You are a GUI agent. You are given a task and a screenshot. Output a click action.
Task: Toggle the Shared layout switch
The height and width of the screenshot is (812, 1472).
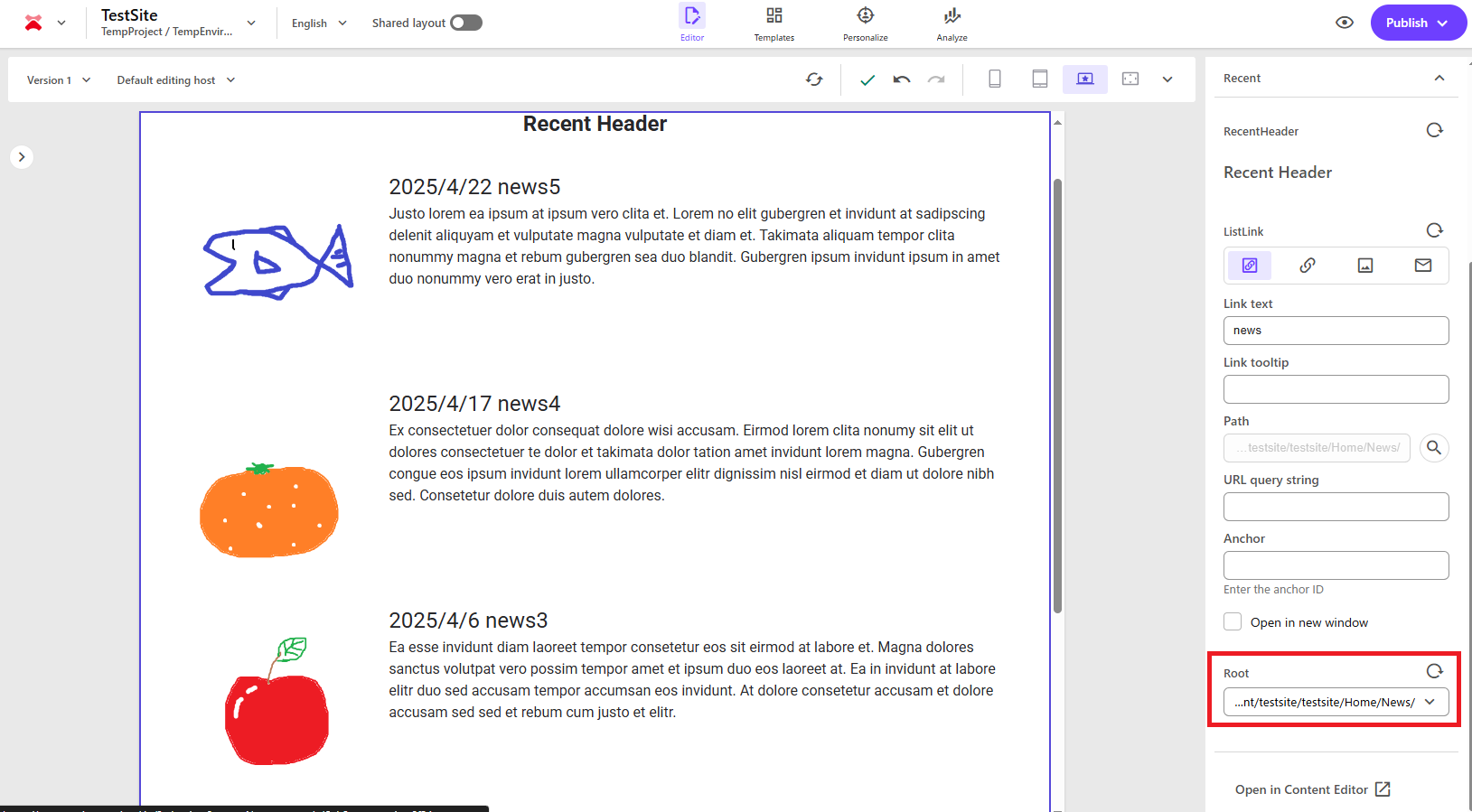coord(466,23)
